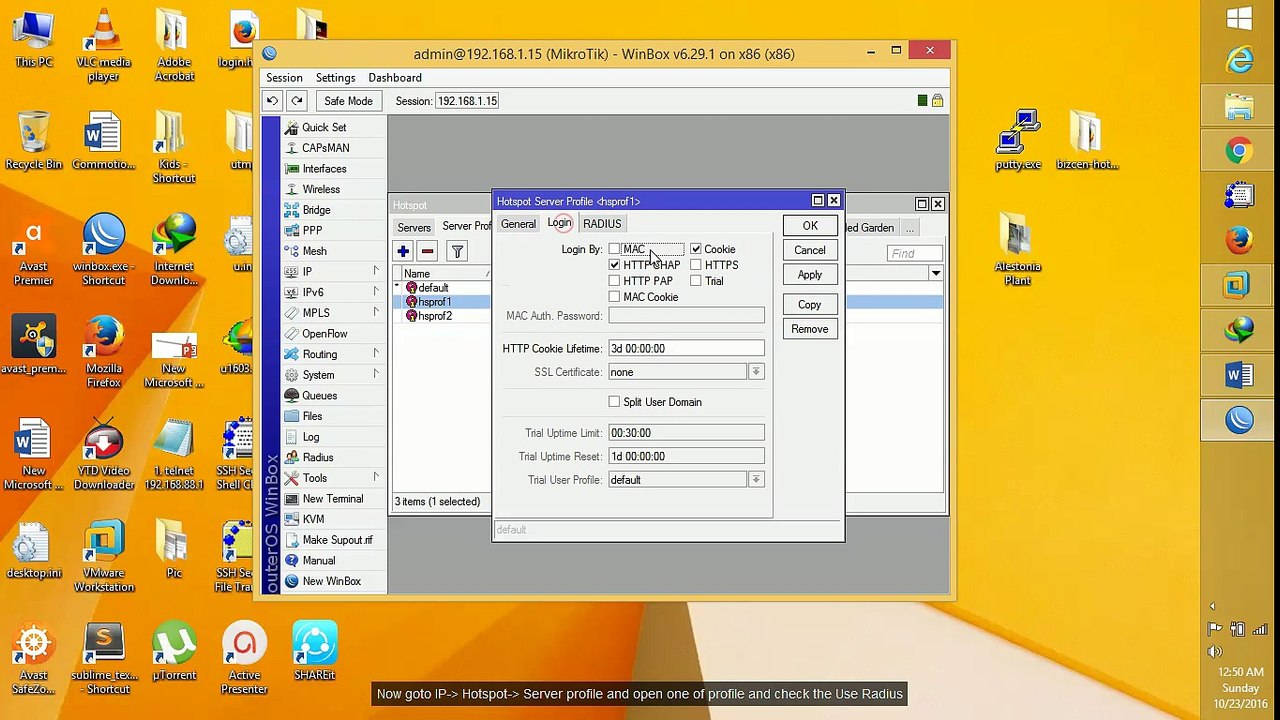Open New Terminal in sidebar
1280x720 pixels.
(333, 499)
